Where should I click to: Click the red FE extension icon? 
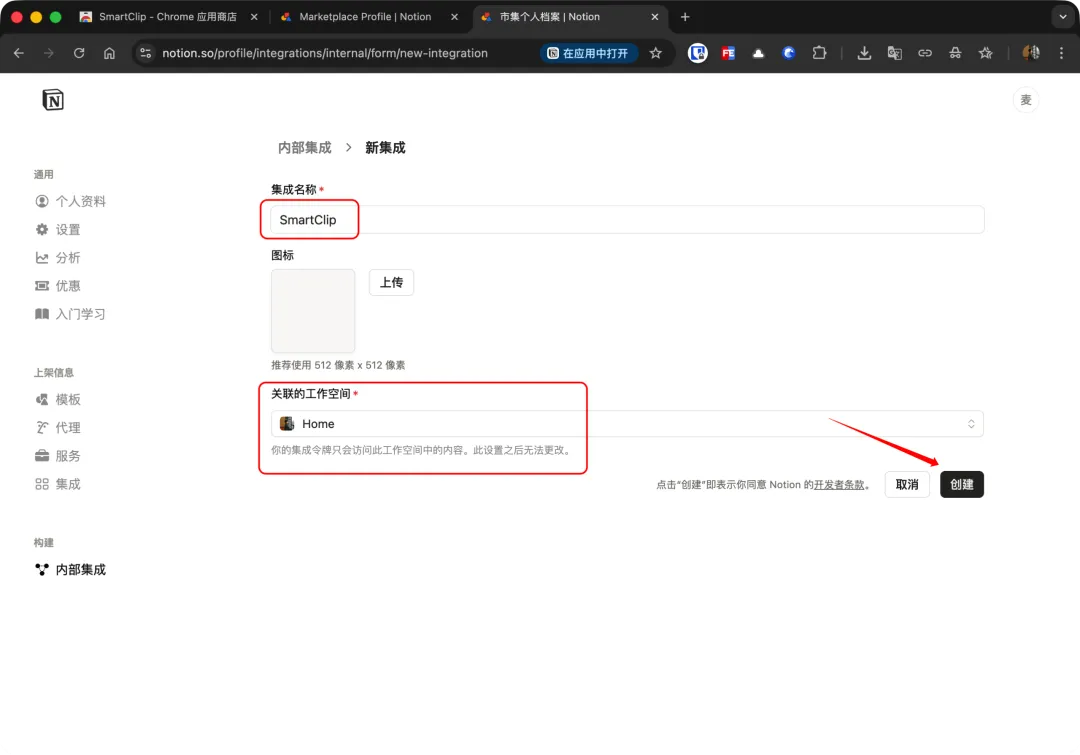click(728, 53)
